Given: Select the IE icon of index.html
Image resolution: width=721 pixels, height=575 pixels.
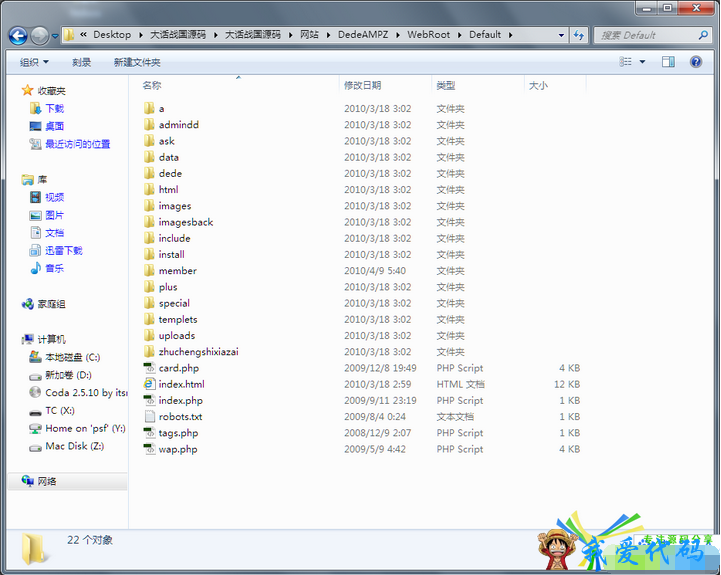Looking at the screenshot, I should pyautogui.click(x=149, y=384).
